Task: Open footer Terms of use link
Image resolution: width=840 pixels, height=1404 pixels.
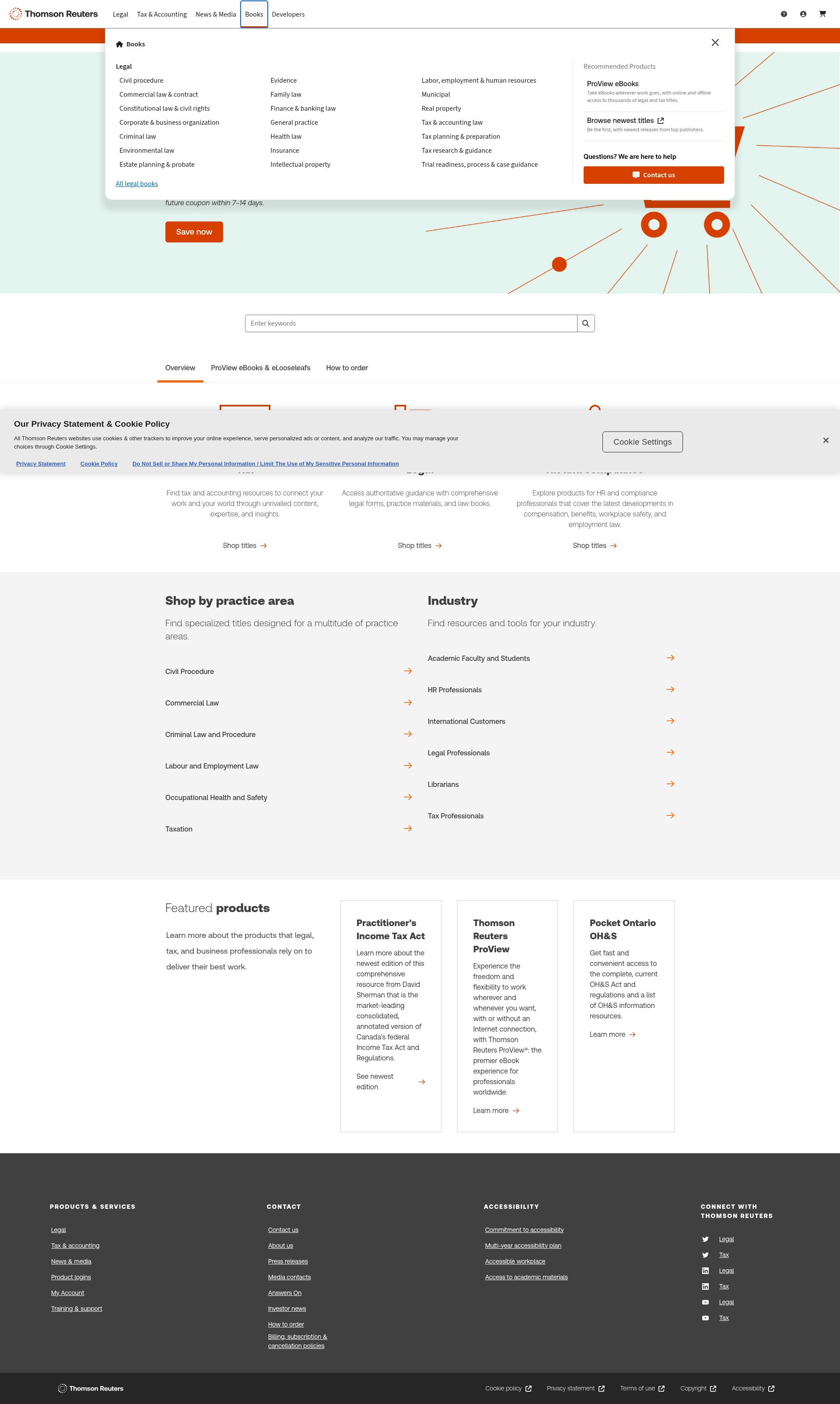Action: tap(642, 1388)
